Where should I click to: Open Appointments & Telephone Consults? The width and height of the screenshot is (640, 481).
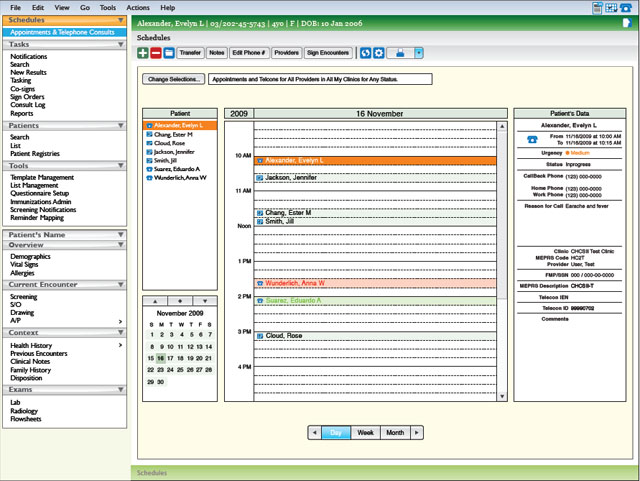64,32
